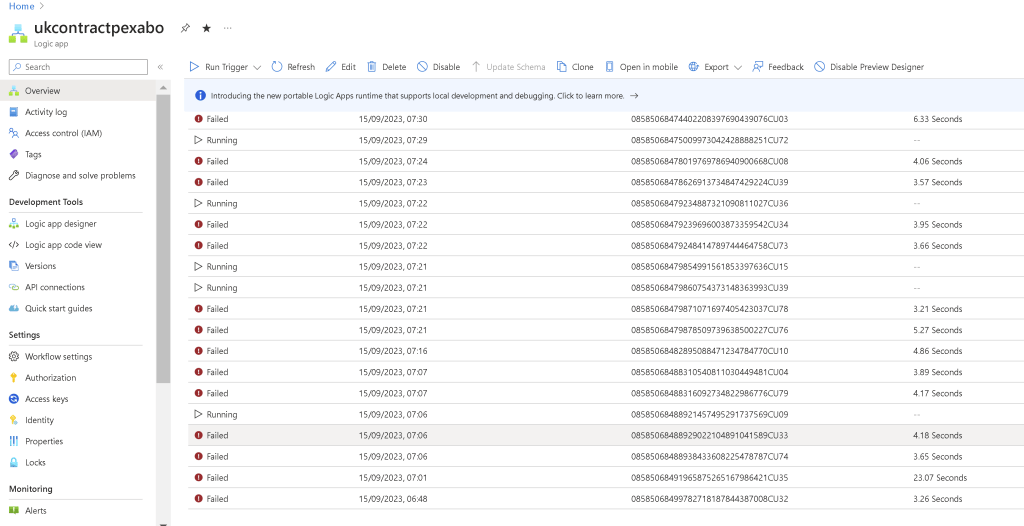Select run ID 08585068479248414789744464758CU73
This screenshot has width=1024, height=526.
click(x=709, y=246)
